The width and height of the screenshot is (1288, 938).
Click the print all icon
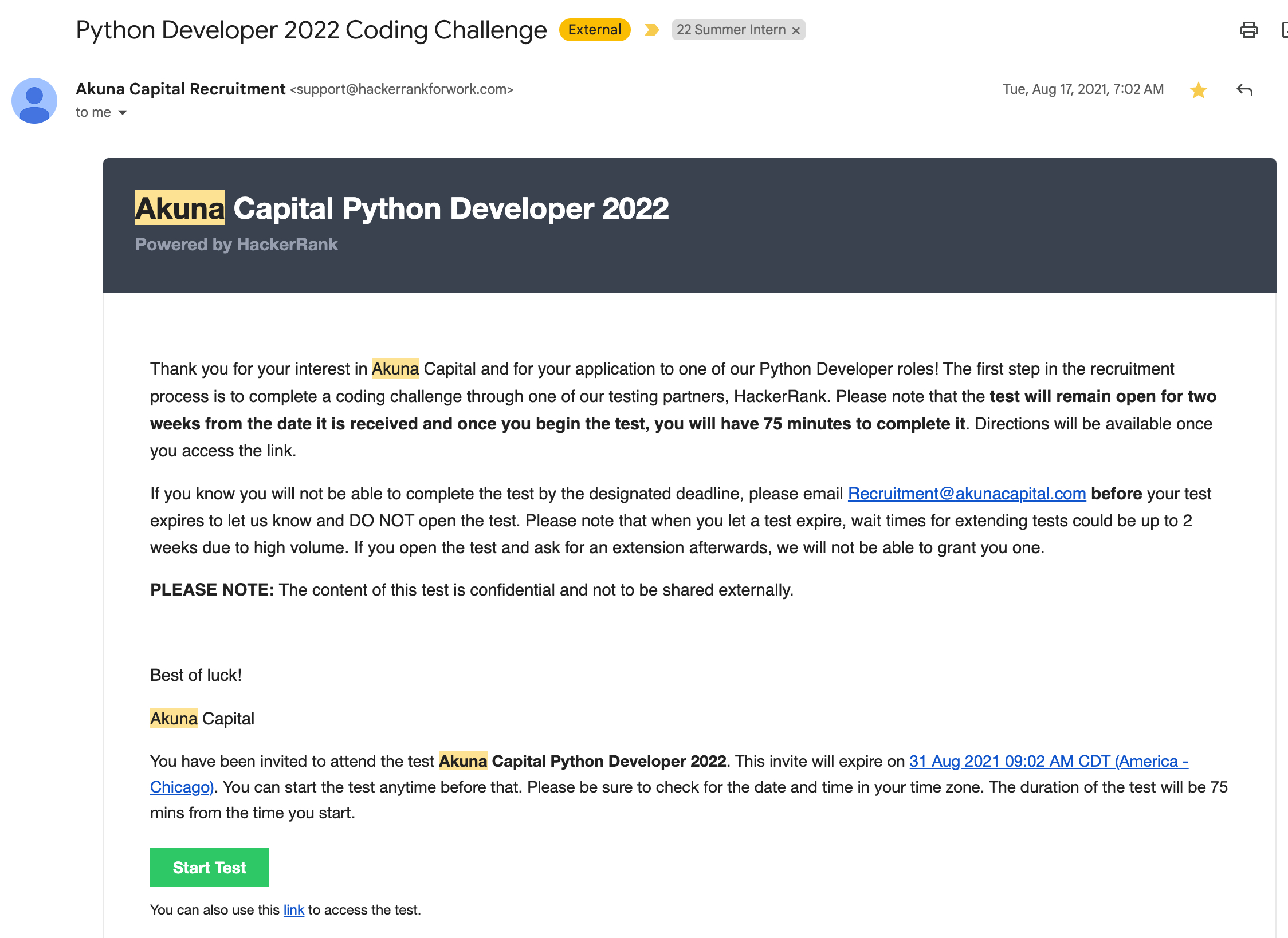coord(1248,30)
